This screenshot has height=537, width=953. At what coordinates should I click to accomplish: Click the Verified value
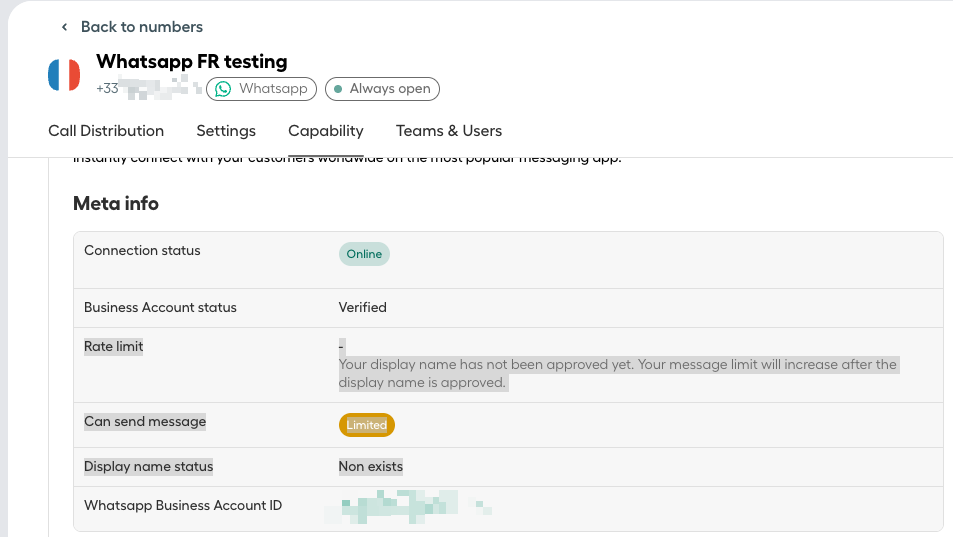362,307
